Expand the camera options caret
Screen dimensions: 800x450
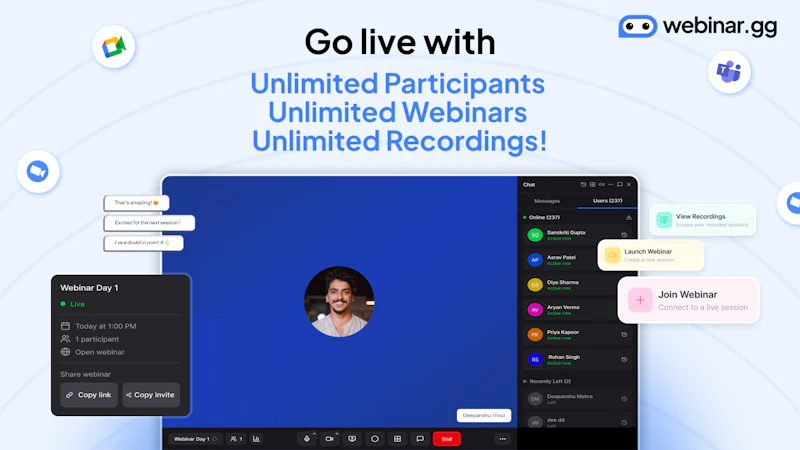[337, 434]
